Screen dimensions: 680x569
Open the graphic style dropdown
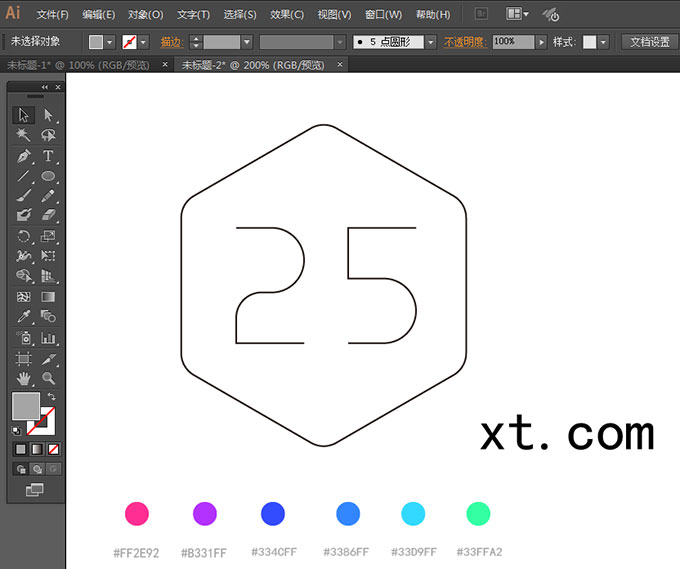coord(603,42)
